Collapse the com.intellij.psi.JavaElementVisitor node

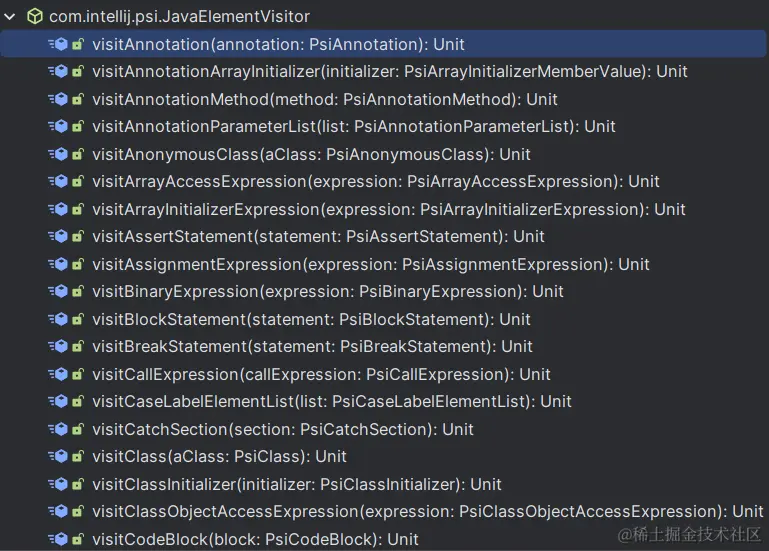[x=9, y=17]
